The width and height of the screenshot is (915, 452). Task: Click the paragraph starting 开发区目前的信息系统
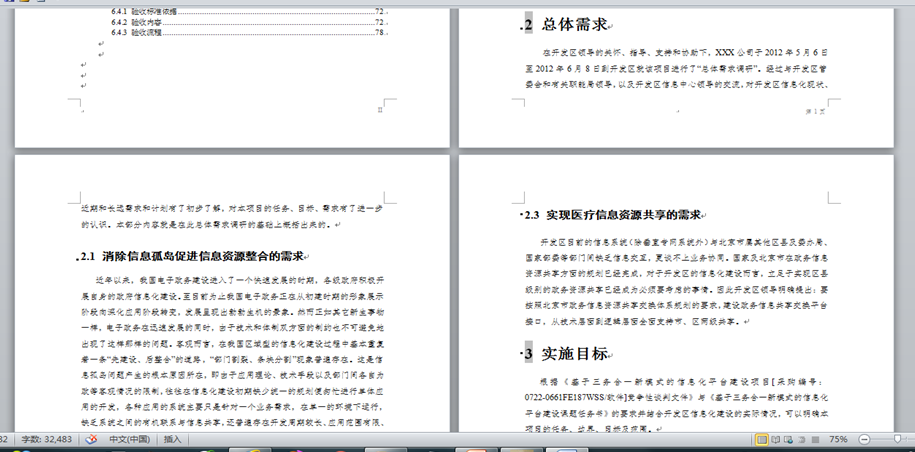tap(676, 281)
